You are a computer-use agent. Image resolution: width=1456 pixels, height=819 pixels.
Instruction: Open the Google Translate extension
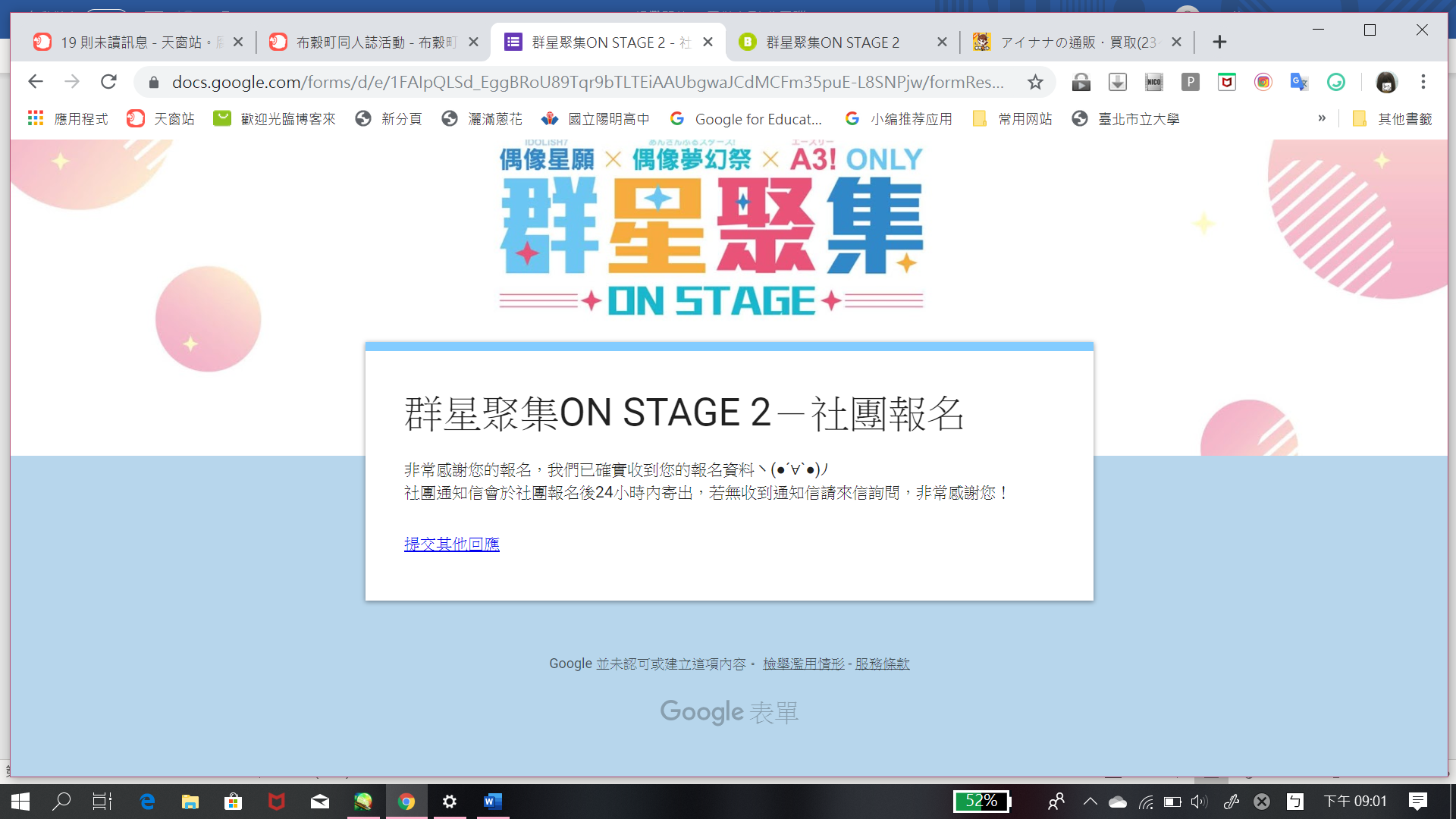(x=1299, y=82)
